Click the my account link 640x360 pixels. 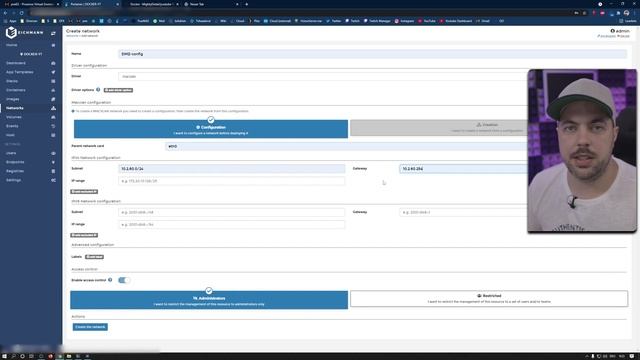607,36
